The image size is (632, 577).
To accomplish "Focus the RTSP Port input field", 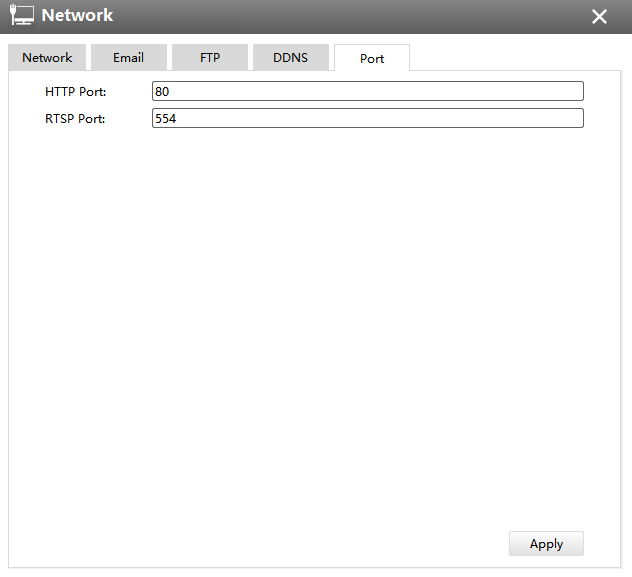I will [x=367, y=119].
